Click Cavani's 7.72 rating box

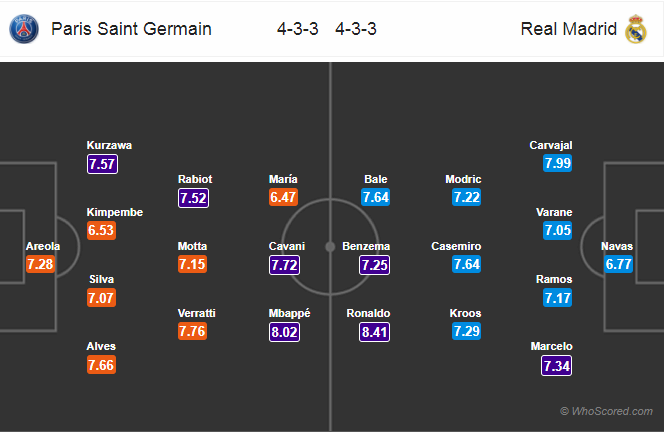(x=285, y=264)
